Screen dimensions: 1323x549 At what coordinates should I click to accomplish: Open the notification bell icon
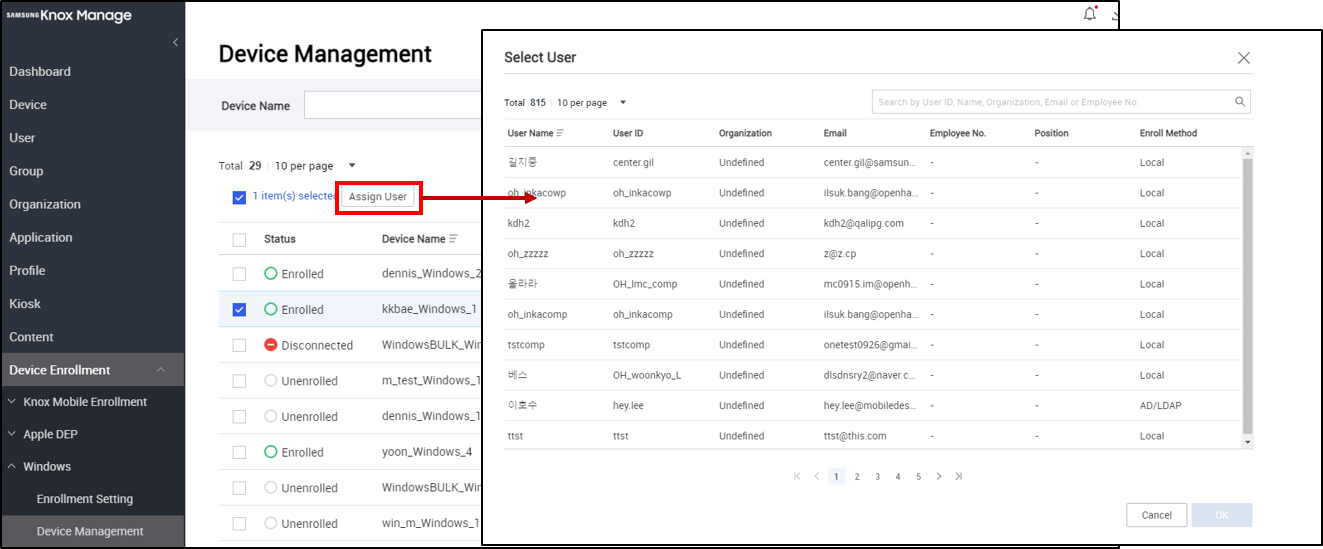click(x=1090, y=14)
